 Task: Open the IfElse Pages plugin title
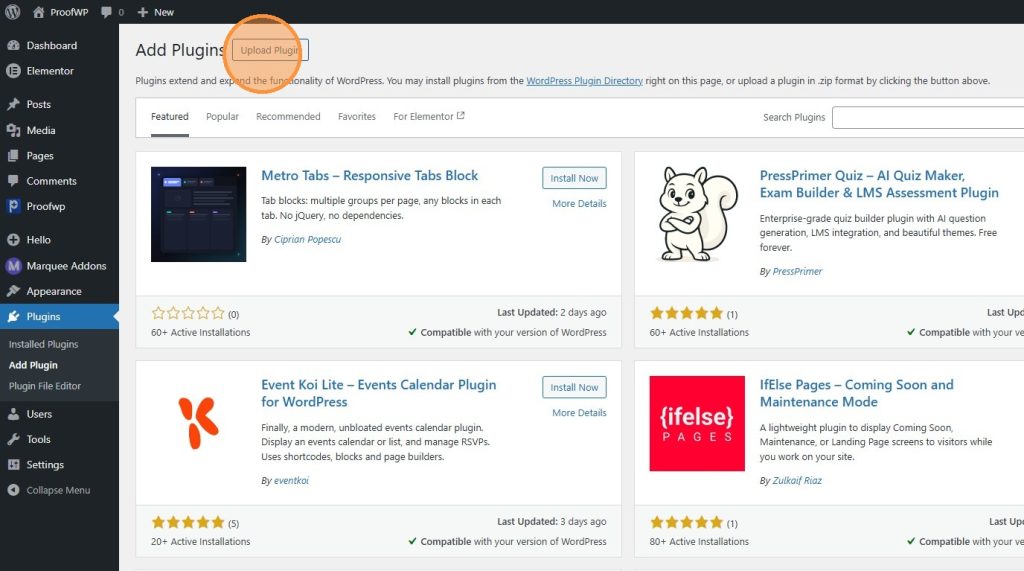[857, 393]
